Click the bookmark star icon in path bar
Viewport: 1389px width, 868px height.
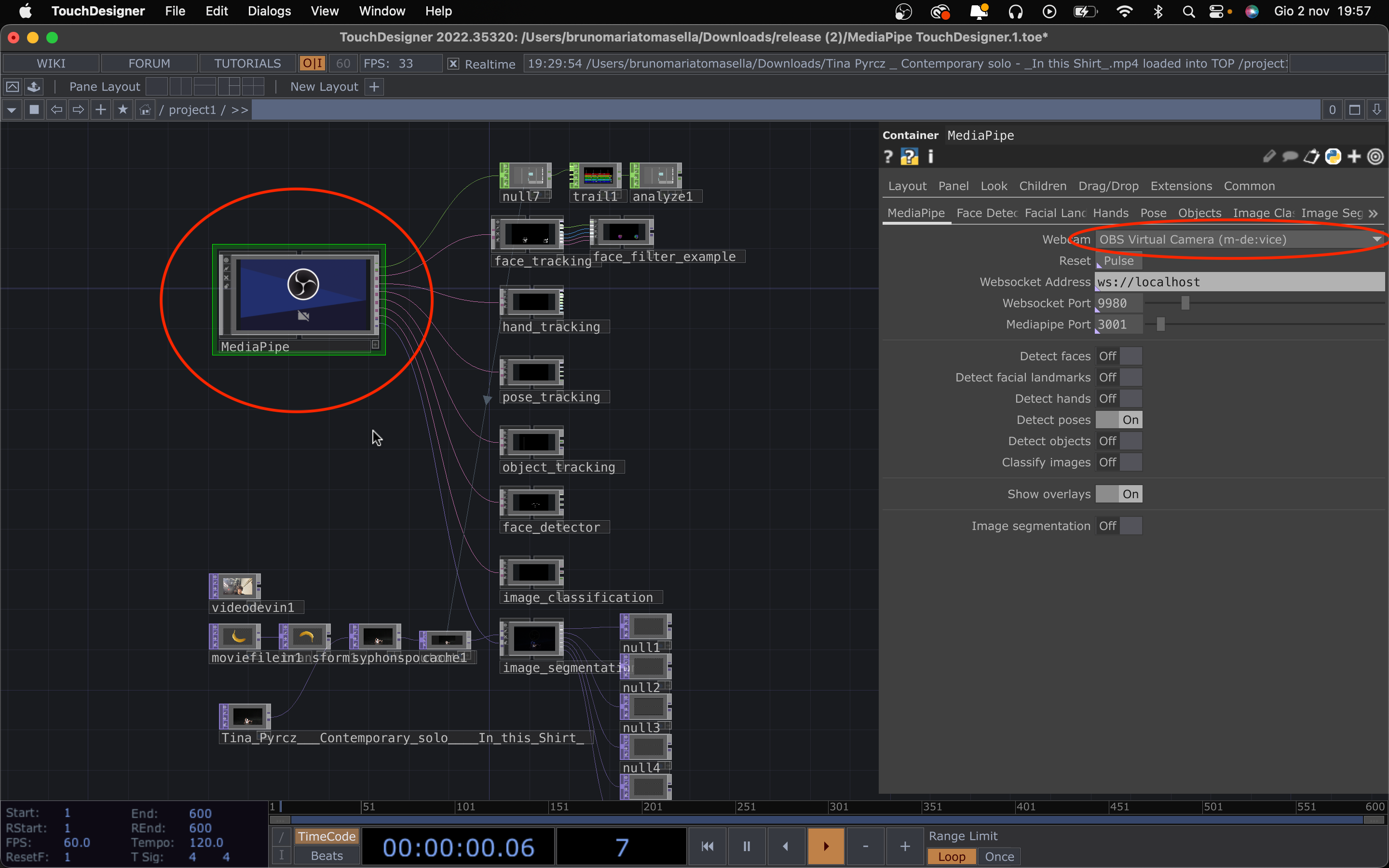tap(123, 109)
